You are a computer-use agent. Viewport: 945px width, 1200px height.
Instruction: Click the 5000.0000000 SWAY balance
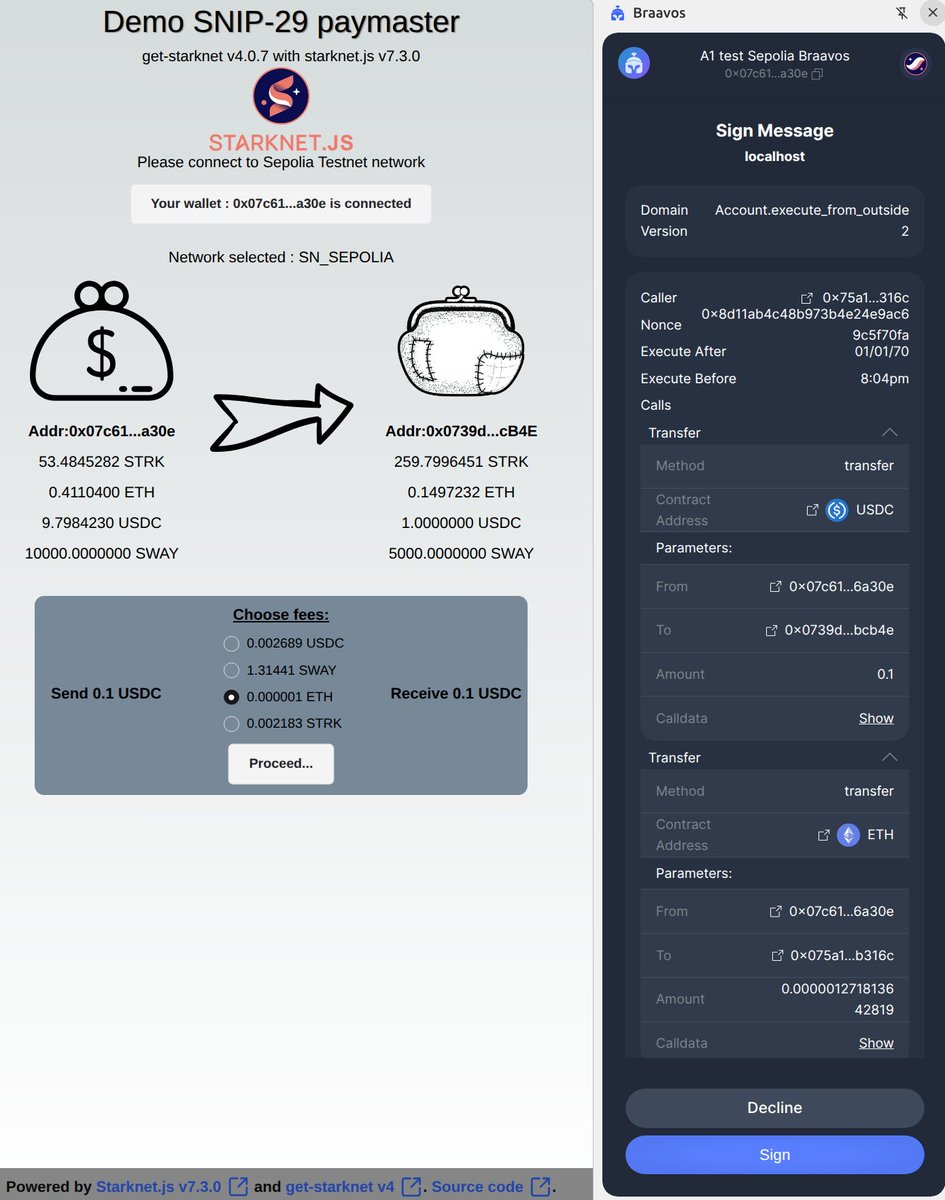pos(461,553)
